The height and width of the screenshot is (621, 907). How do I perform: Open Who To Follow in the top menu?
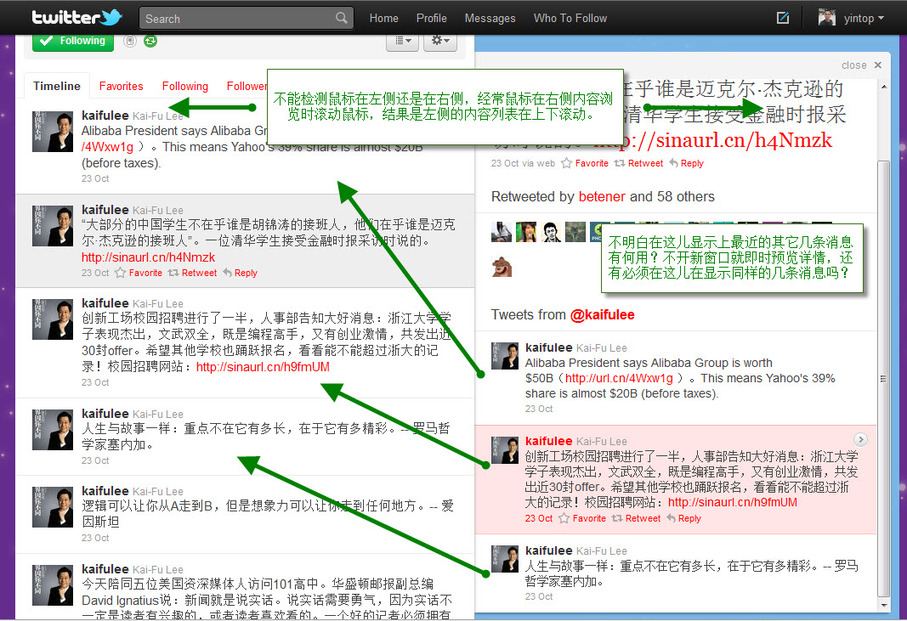[570, 18]
